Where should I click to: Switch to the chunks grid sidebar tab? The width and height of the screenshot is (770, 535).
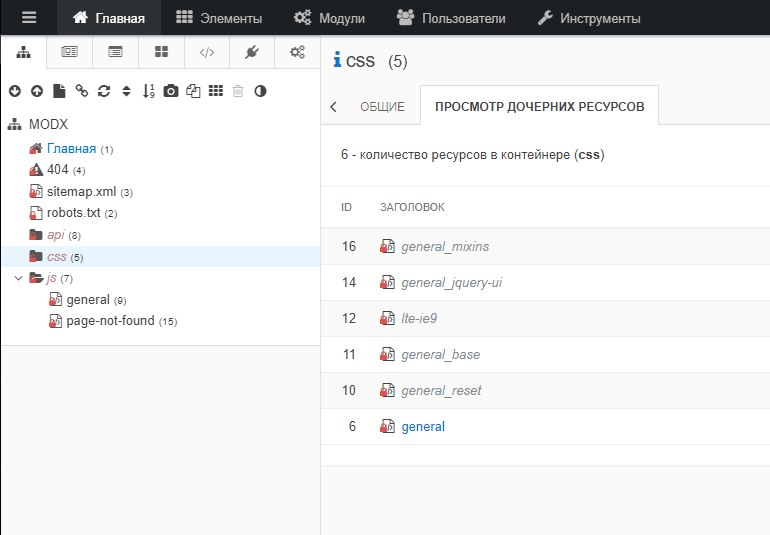(161, 52)
